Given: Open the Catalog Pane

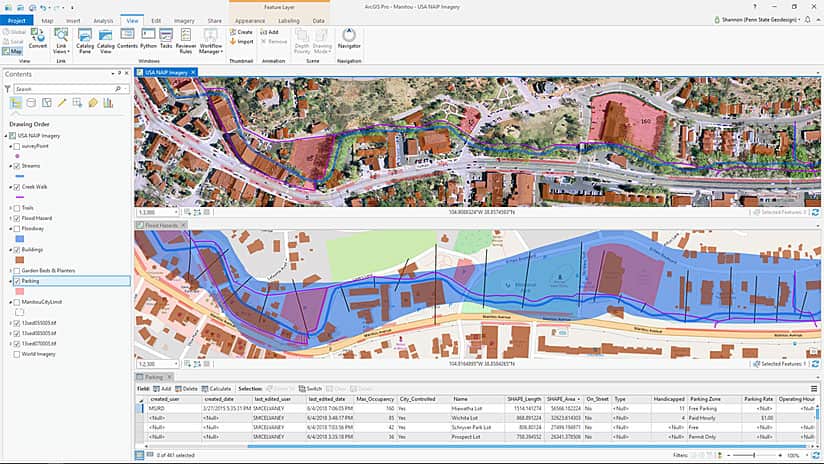Looking at the screenshot, I should (x=85, y=41).
